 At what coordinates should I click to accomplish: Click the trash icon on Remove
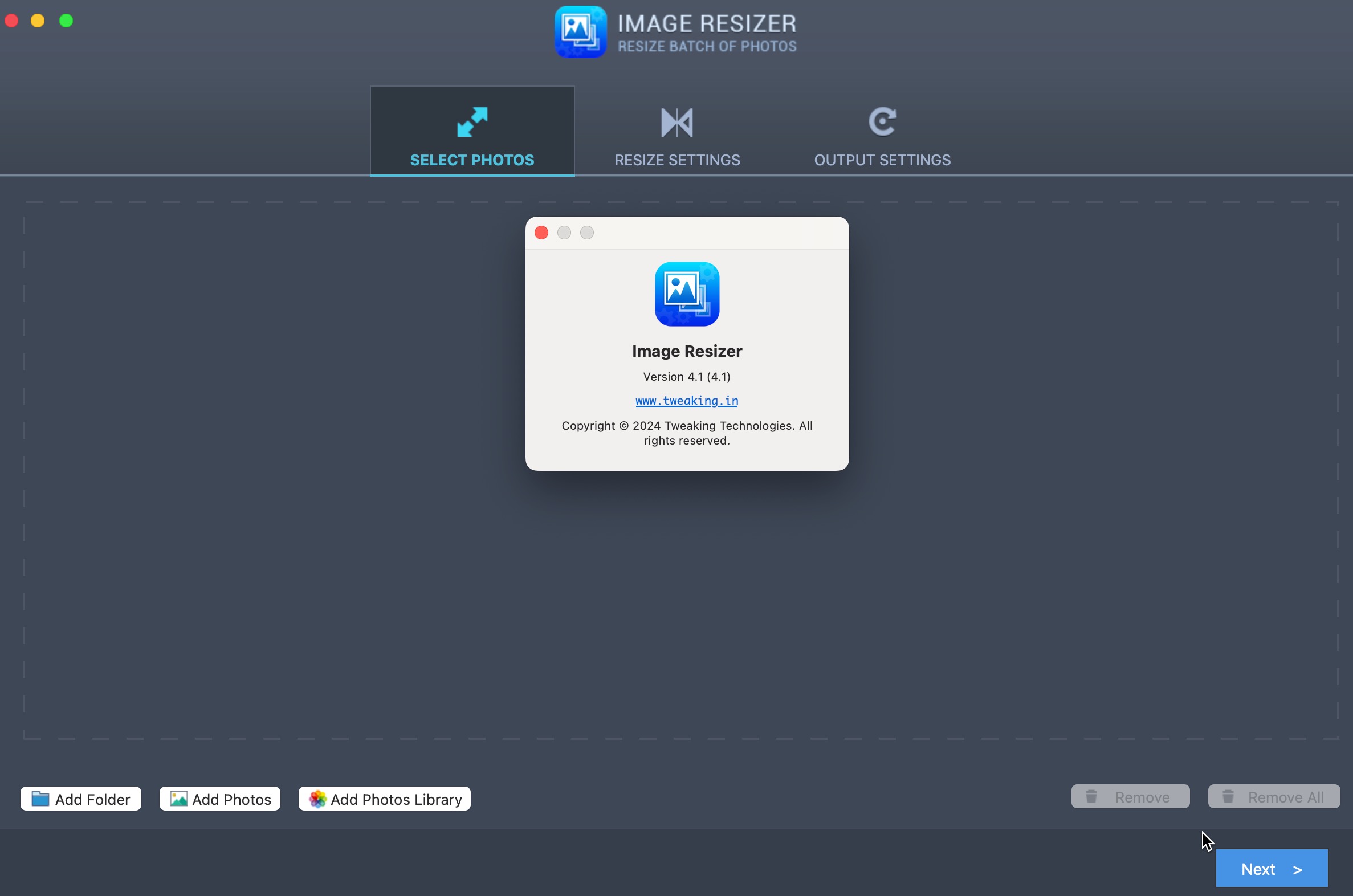[x=1091, y=796]
